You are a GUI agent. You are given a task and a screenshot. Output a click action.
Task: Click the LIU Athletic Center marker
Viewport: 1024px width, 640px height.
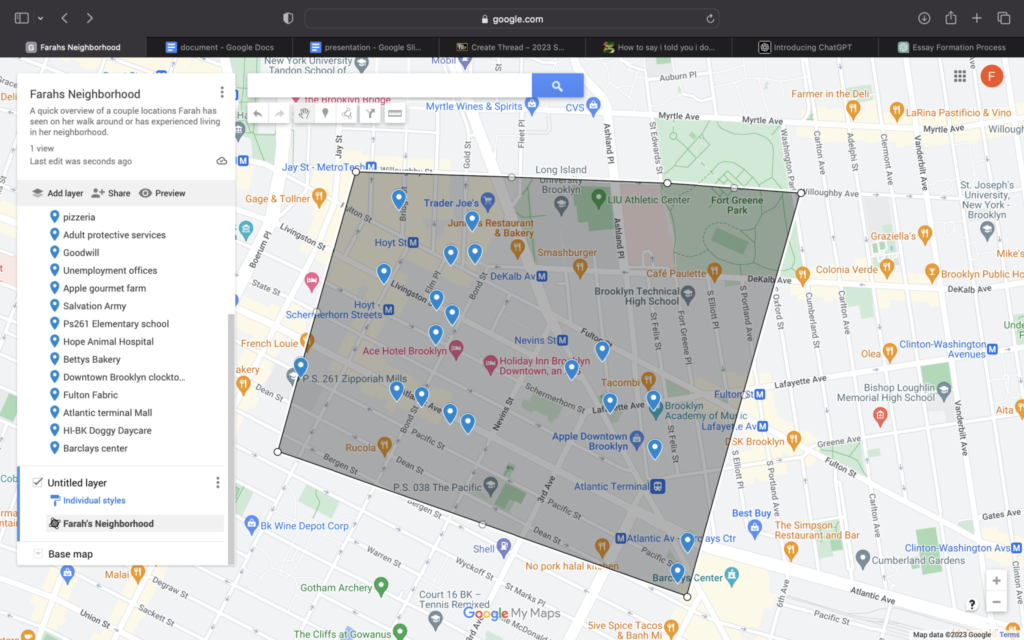point(598,198)
